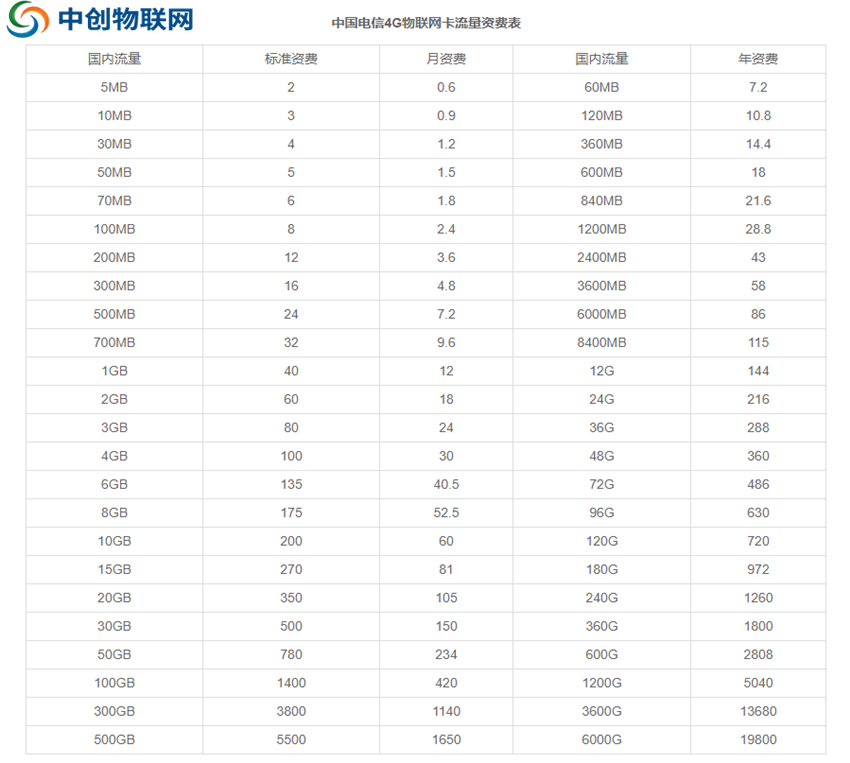850x763 pixels.
Task: Click the 6000G yearly traffic cell
Action: (x=601, y=740)
